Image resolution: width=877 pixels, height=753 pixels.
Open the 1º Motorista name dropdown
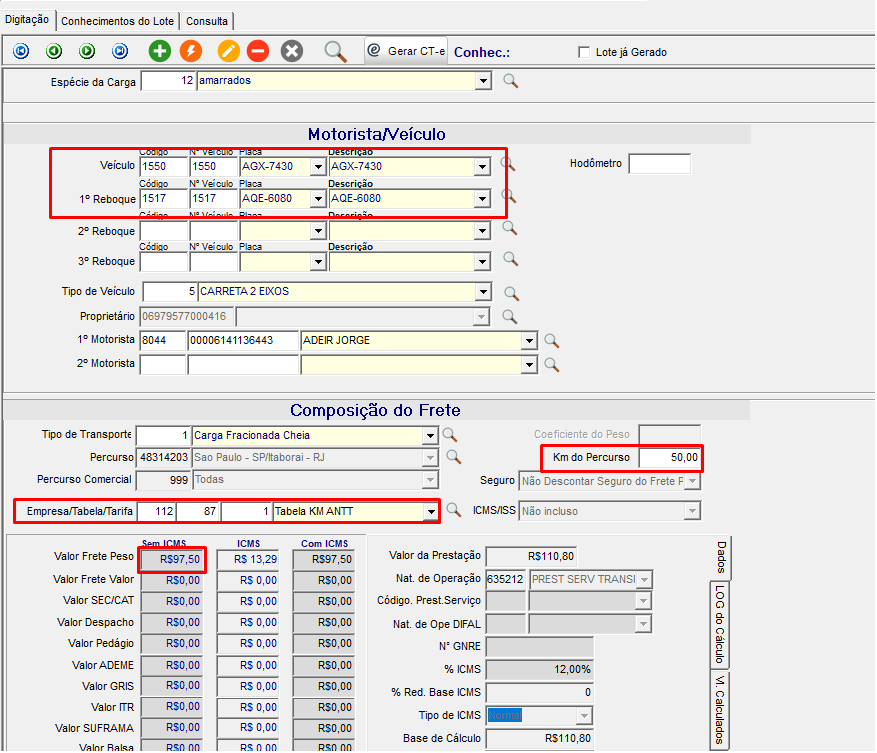pyautogui.click(x=529, y=341)
